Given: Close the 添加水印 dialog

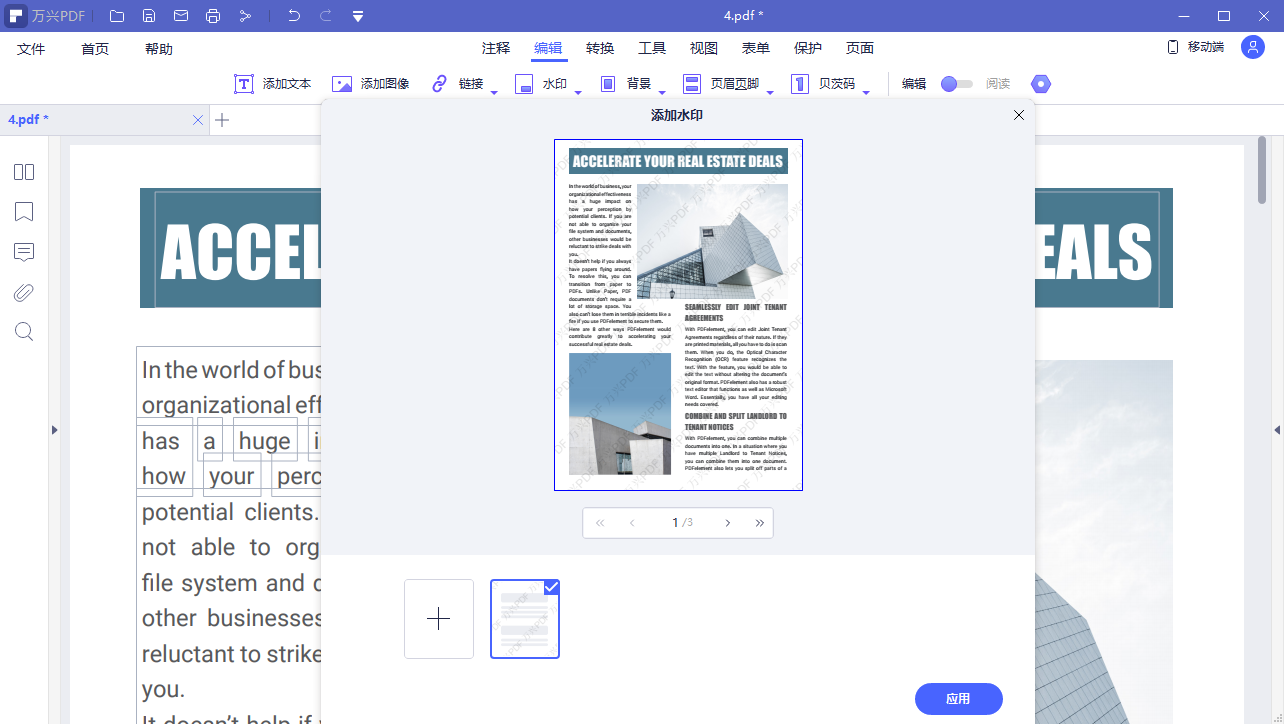Looking at the screenshot, I should pyautogui.click(x=1019, y=115).
